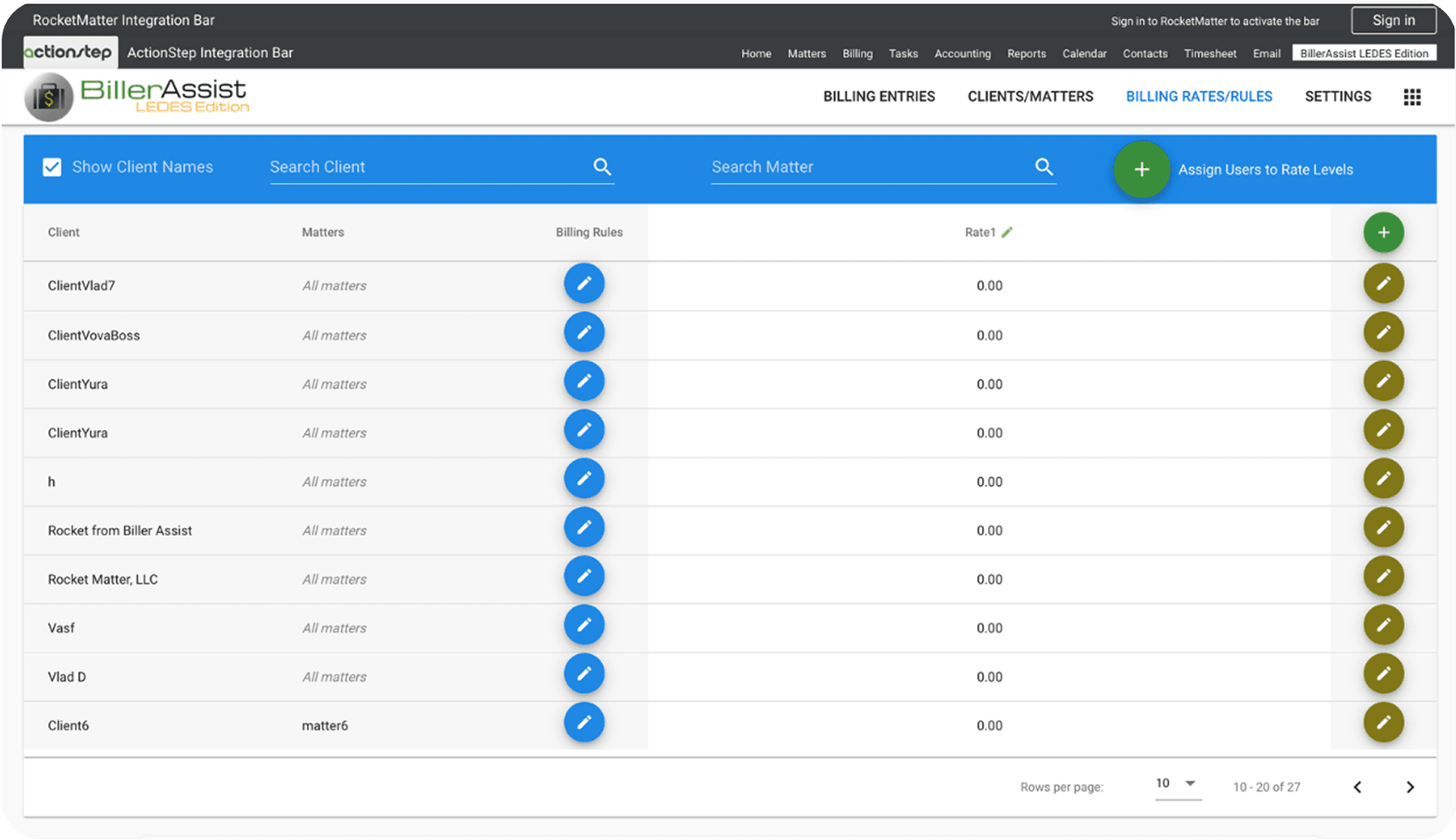This screenshot has height=840, width=1456.
Task: Click olive rate edit pencil for Client6
Action: tap(1383, 723)
